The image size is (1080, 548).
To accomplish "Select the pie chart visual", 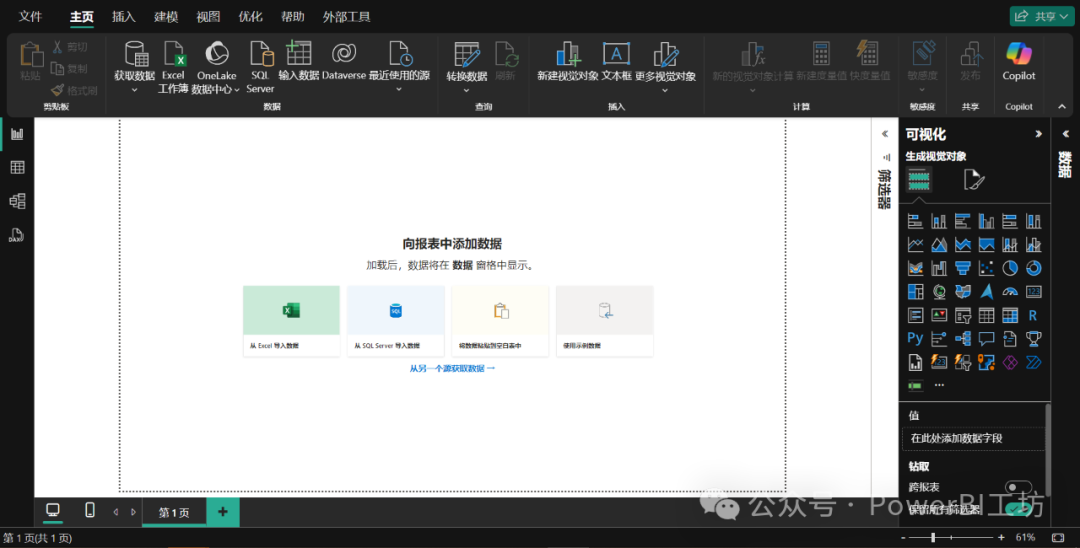I will tap(1010, 268).
